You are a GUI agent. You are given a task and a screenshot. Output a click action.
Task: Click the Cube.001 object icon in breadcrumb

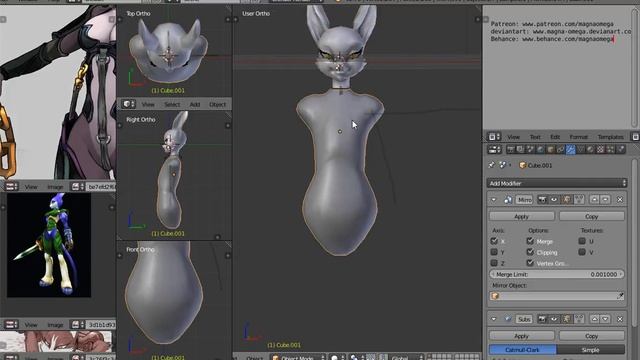(523, 165)
